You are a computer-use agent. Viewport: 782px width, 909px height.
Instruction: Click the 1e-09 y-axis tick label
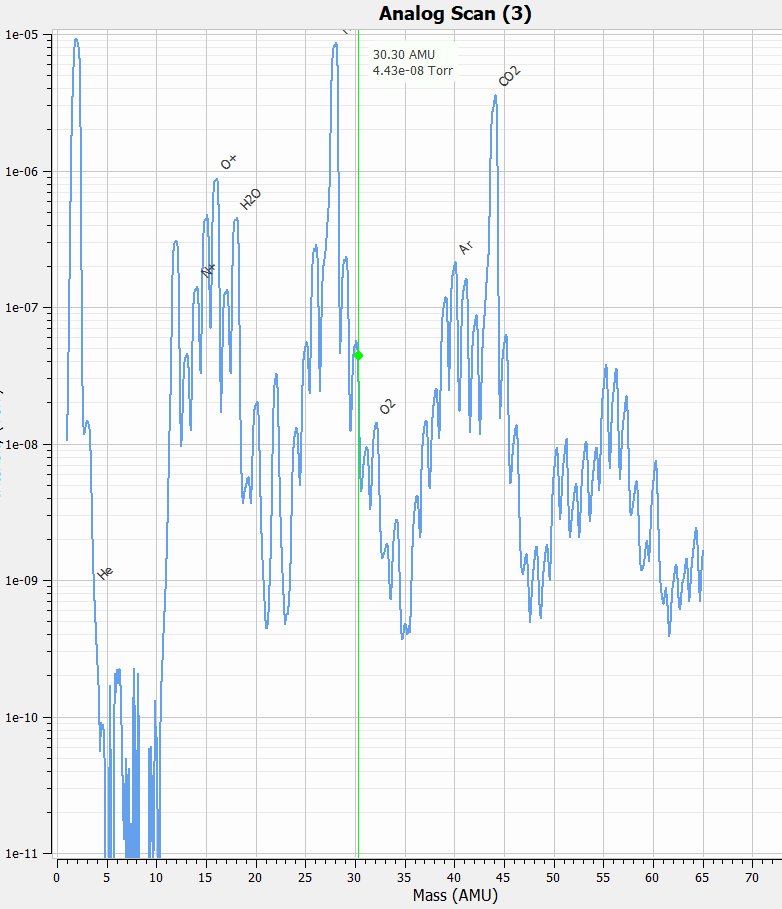pos(21,581)
